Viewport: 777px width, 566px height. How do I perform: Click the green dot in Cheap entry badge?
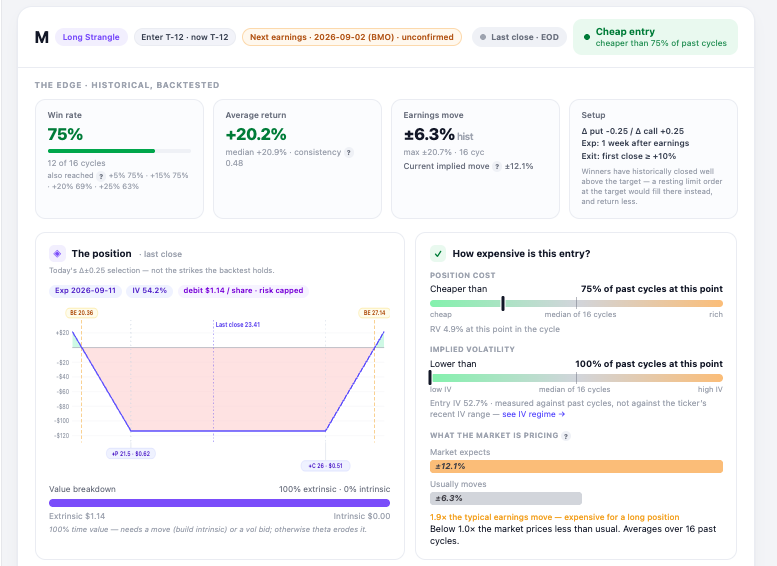point(587,37)
